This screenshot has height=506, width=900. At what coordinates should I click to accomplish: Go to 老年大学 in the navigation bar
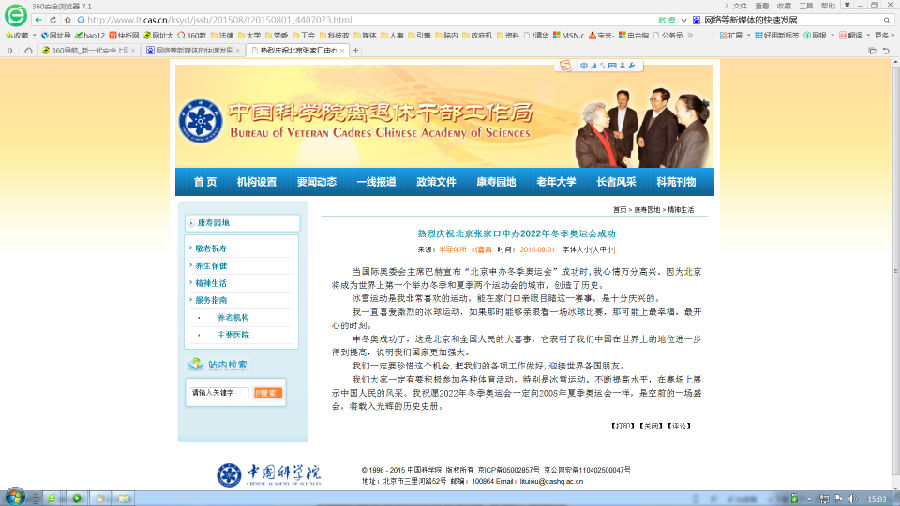[556, 182]
